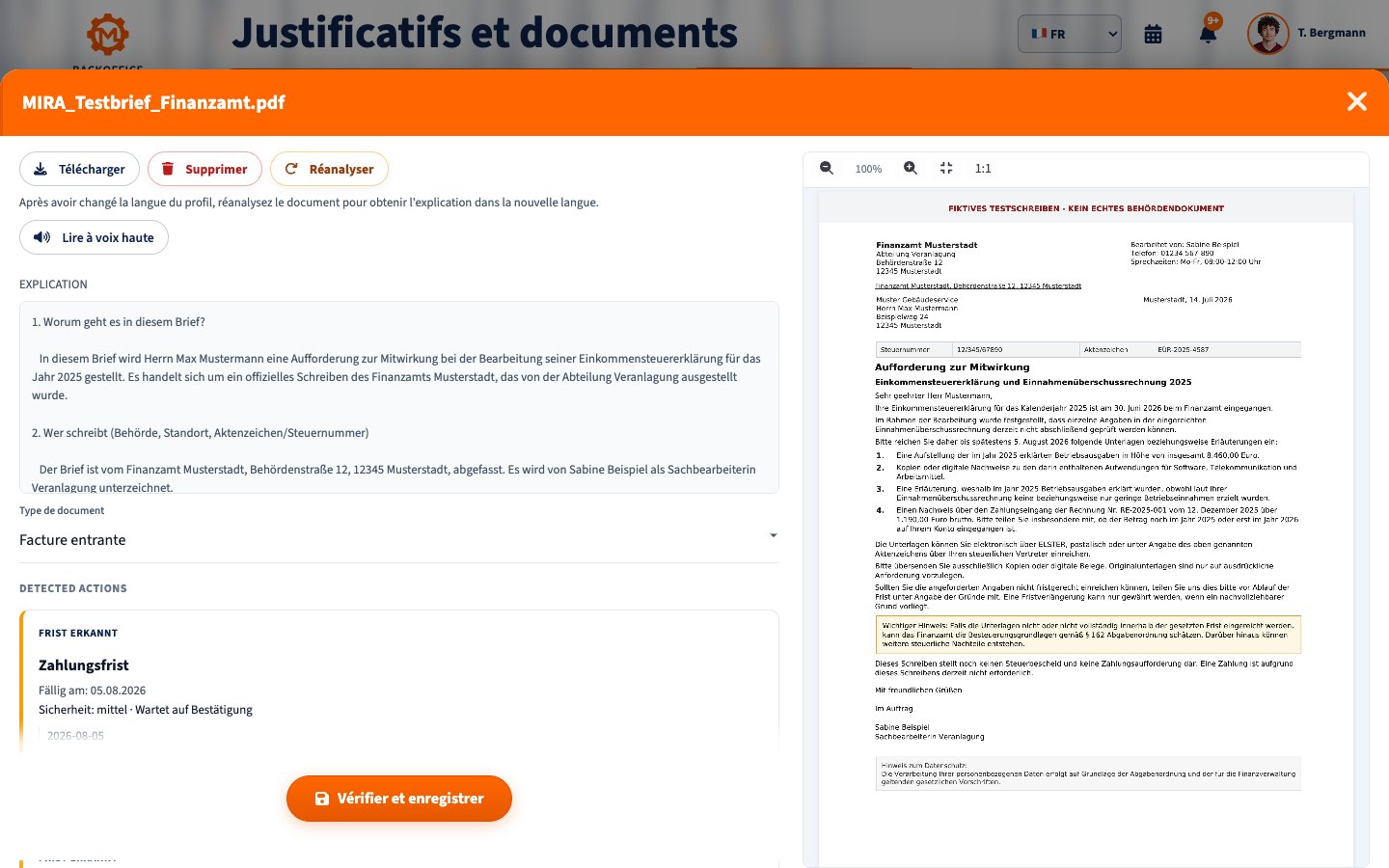Click inside the Explication text box

click(x=398, y=397)
